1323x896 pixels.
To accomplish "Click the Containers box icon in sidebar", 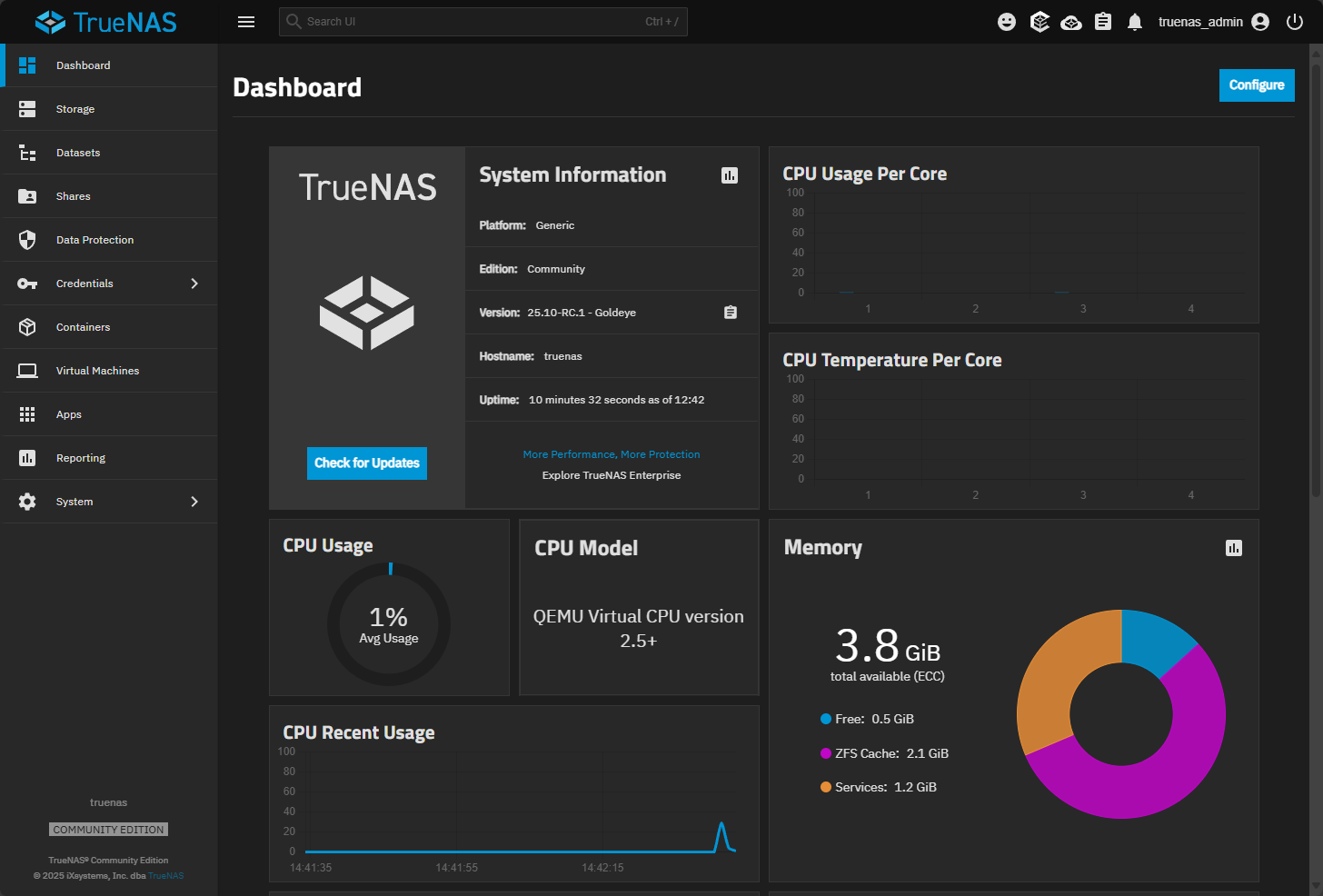I will 27,327.
